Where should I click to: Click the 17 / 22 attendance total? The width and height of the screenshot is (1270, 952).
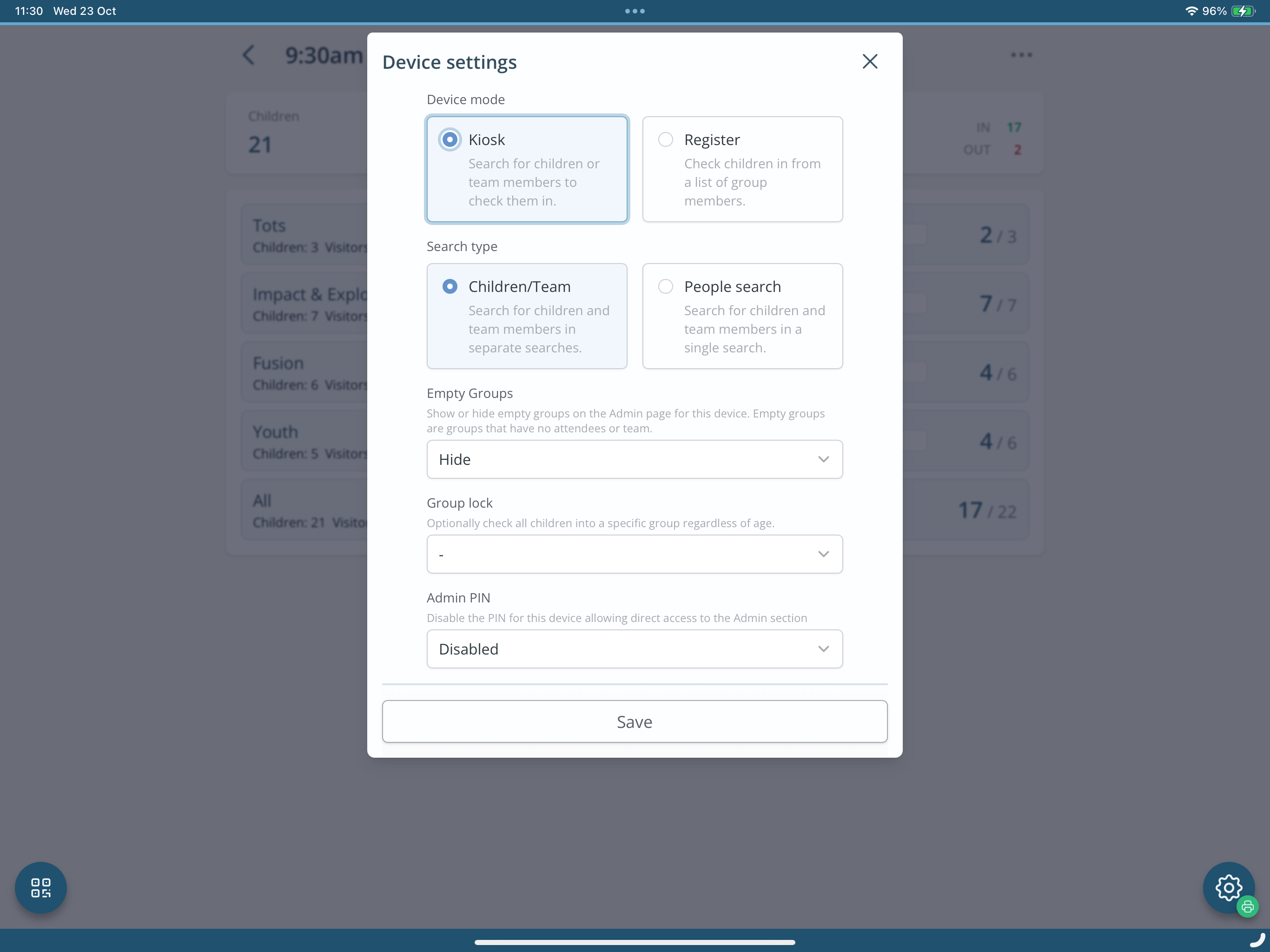[987, 510]
